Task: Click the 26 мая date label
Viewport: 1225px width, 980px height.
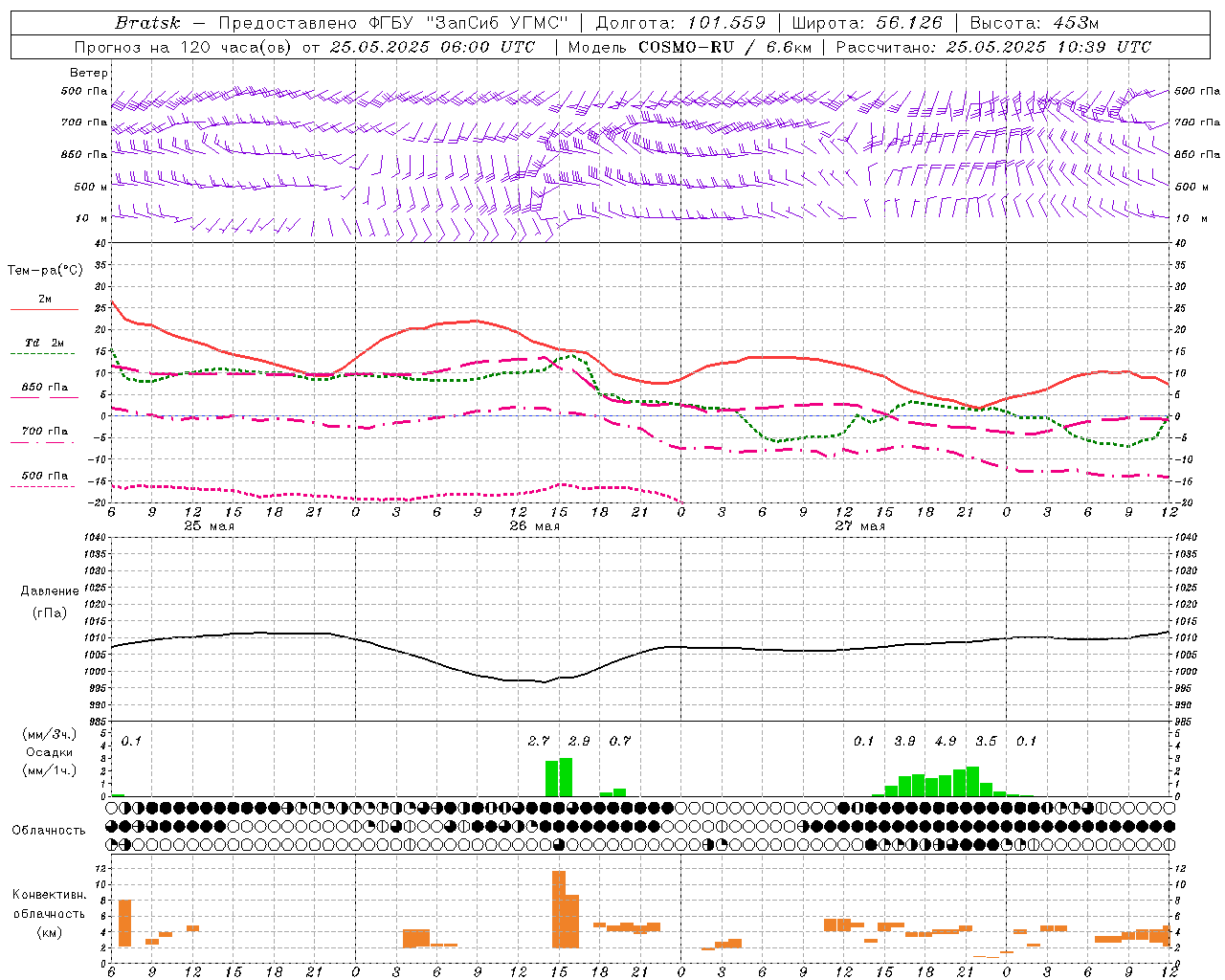Action: pyautogui.click(x=534, y=526)
